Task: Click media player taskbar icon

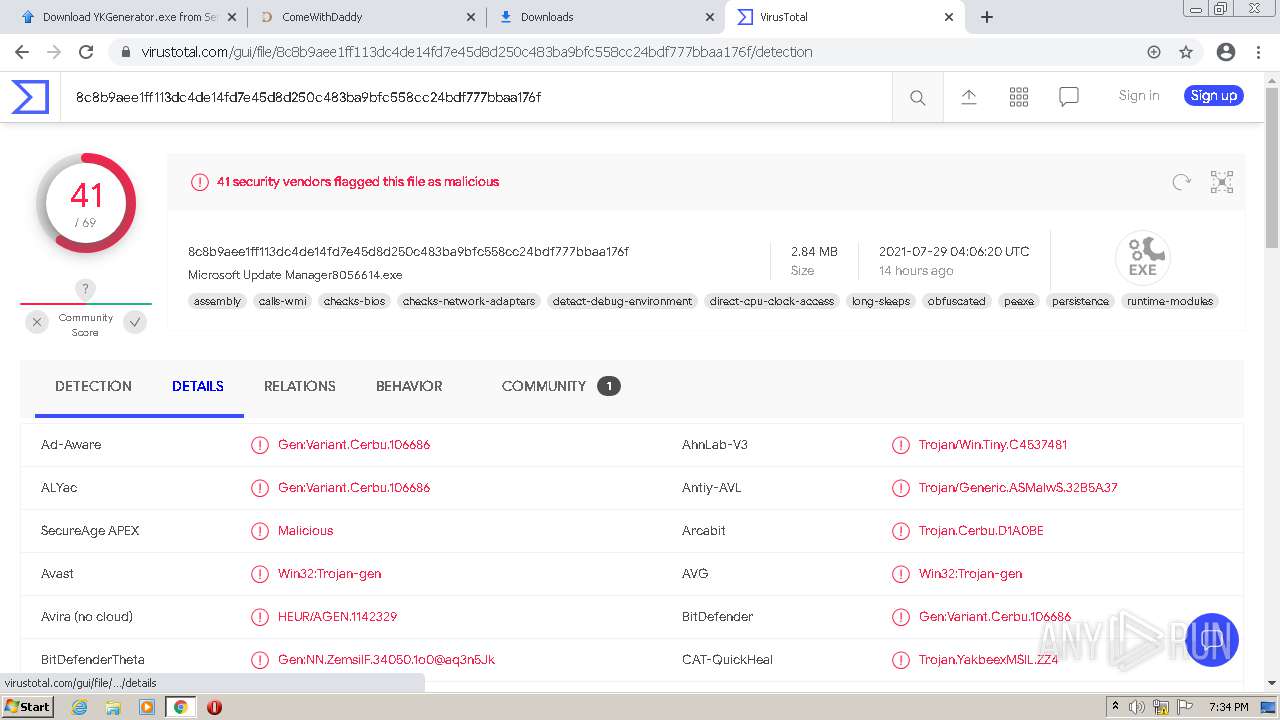Action: [147, 707]
